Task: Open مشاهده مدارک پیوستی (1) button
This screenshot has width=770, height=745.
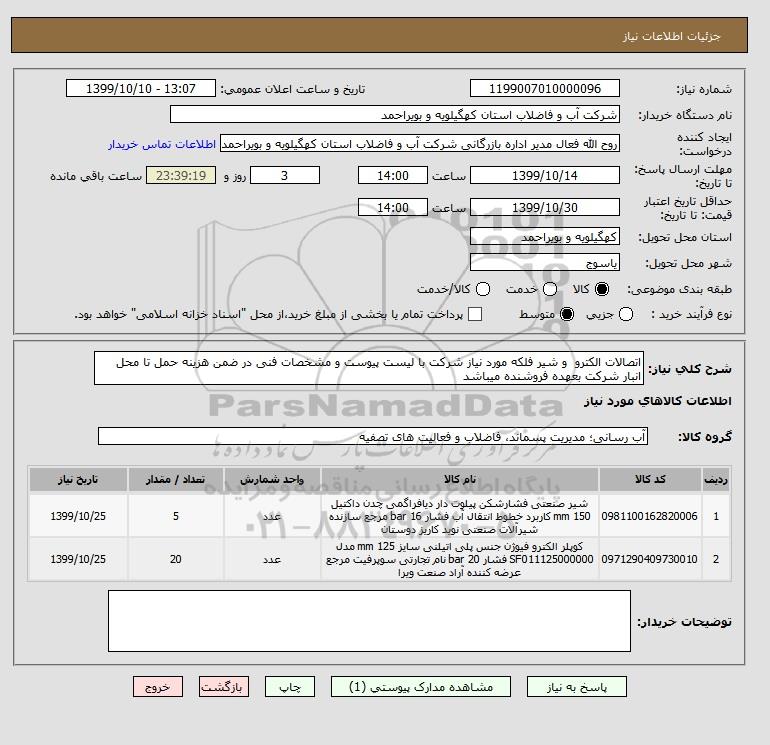Action: (421, 687)
